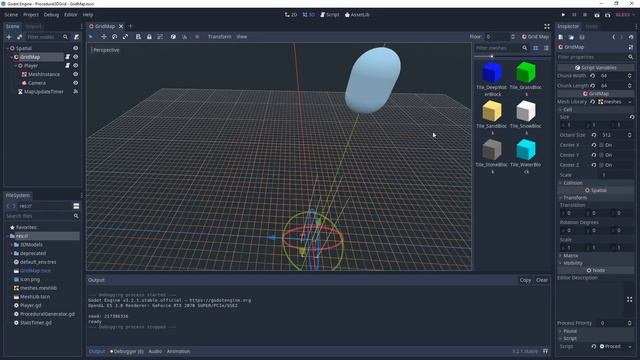
Task: Adjust the mesh thumbnail size slider
Action: pyautogui.click(x=492, y=56)
